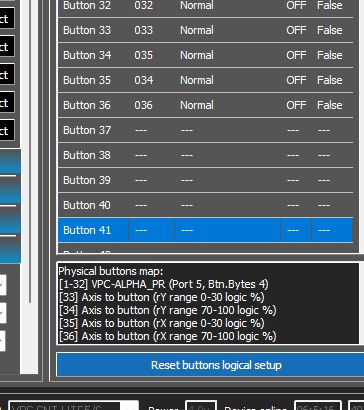Select the Button 33 row name

click(x=87, y=30)
